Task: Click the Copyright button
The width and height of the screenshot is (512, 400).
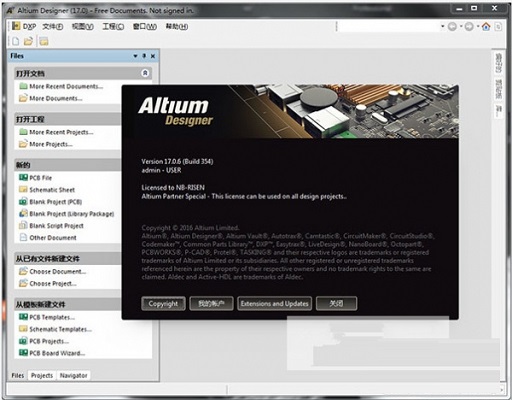Action: coord(163,303)
